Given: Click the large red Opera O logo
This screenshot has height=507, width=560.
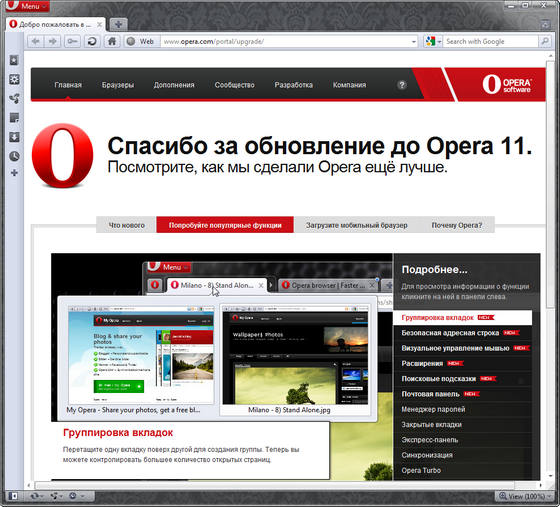Looking at the screenshot, I should pyautogui.click(x=62, y=156).
